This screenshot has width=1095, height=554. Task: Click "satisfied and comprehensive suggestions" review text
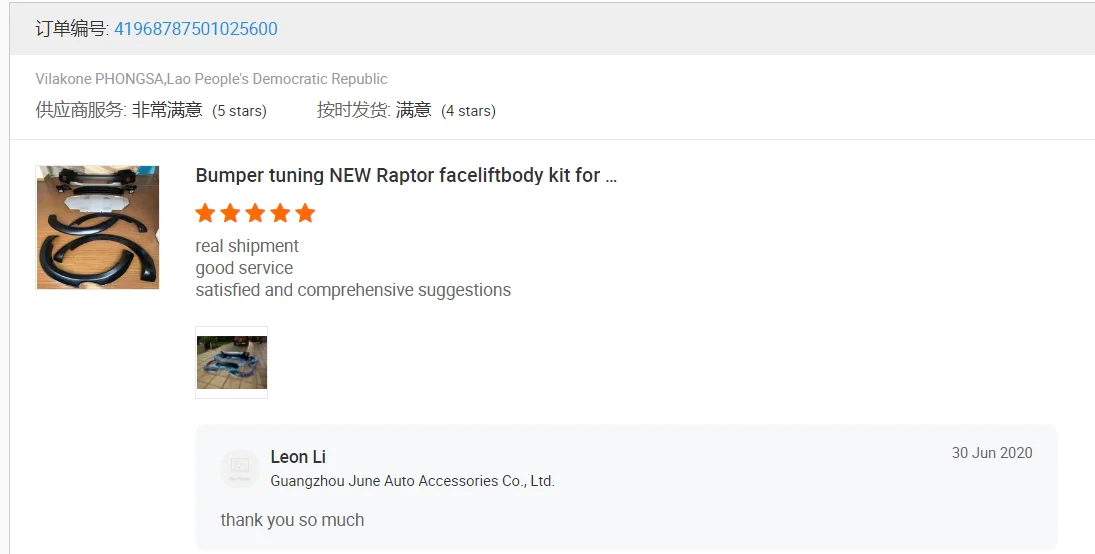[x=353, y=290]
